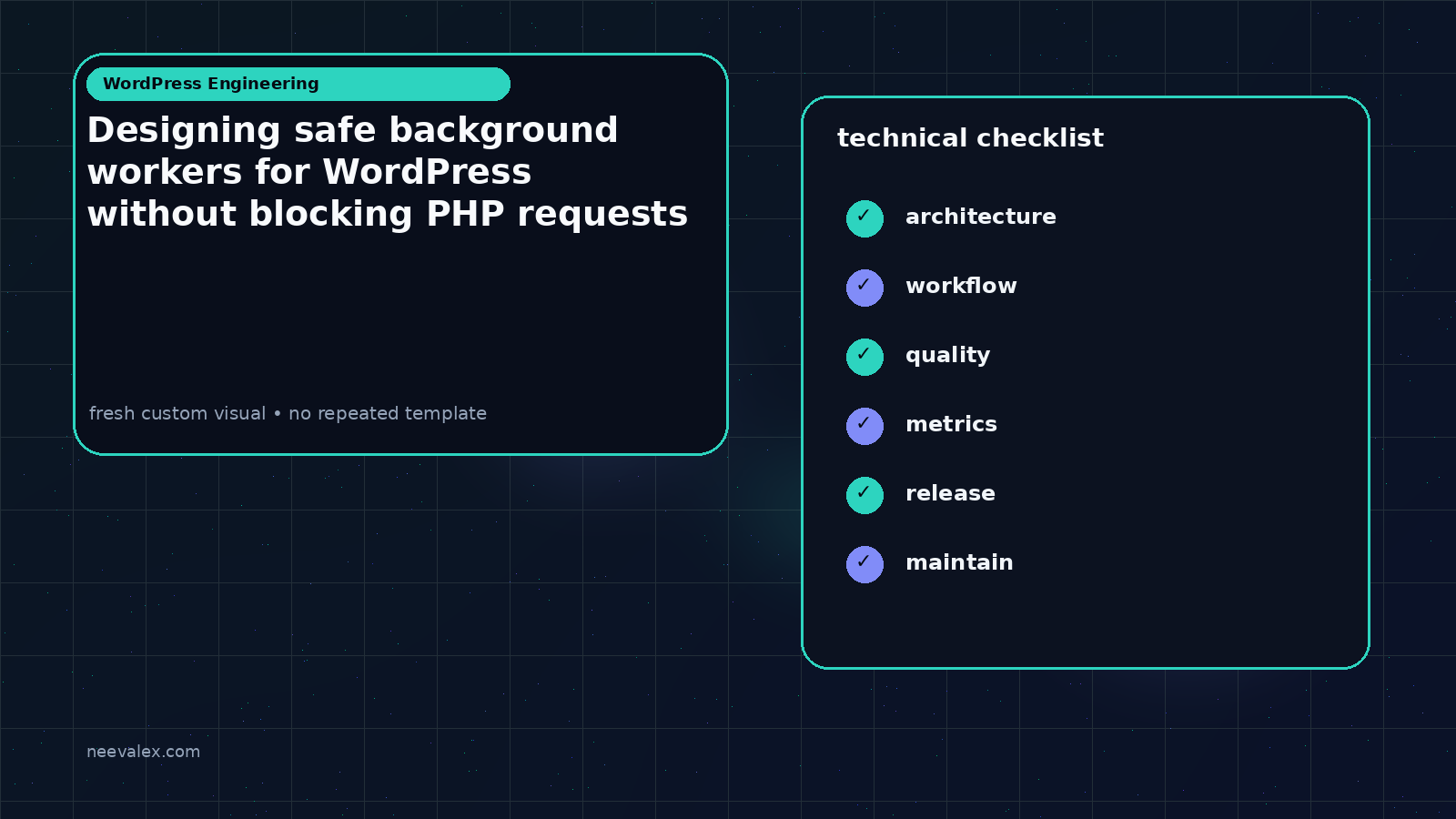Click the check icon beside quality

coord(864,357)
